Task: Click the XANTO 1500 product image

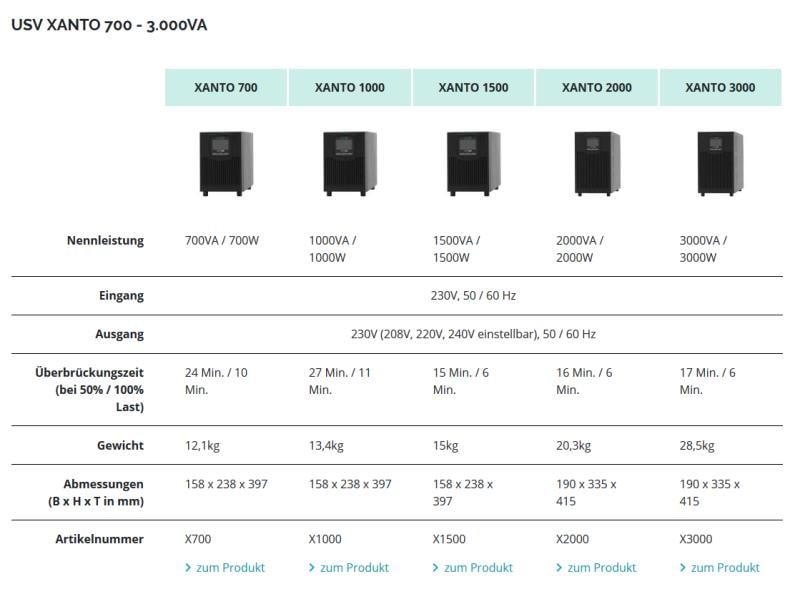Action: (x=473, y=163)
